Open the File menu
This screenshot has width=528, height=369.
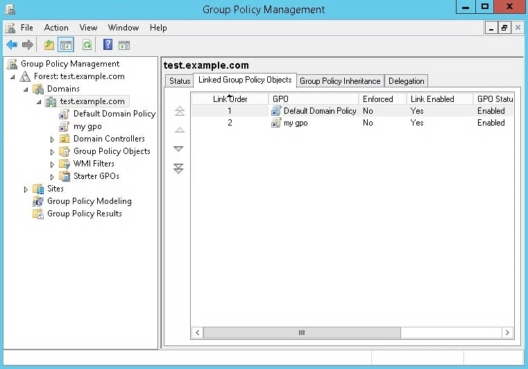click(27, 28)
